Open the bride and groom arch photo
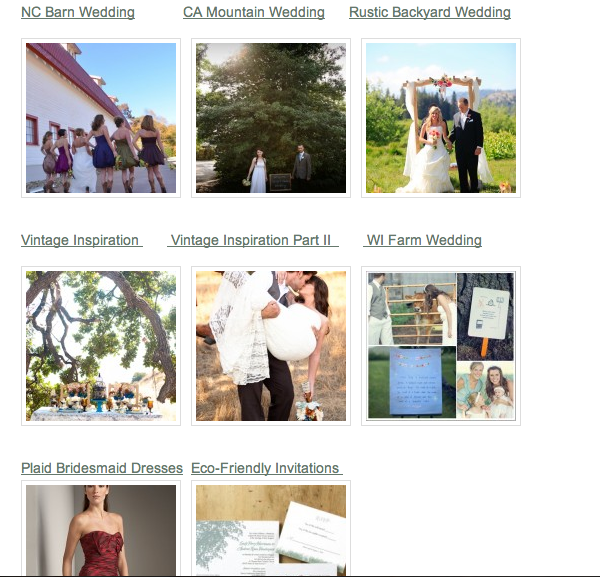 coord(441,118)
